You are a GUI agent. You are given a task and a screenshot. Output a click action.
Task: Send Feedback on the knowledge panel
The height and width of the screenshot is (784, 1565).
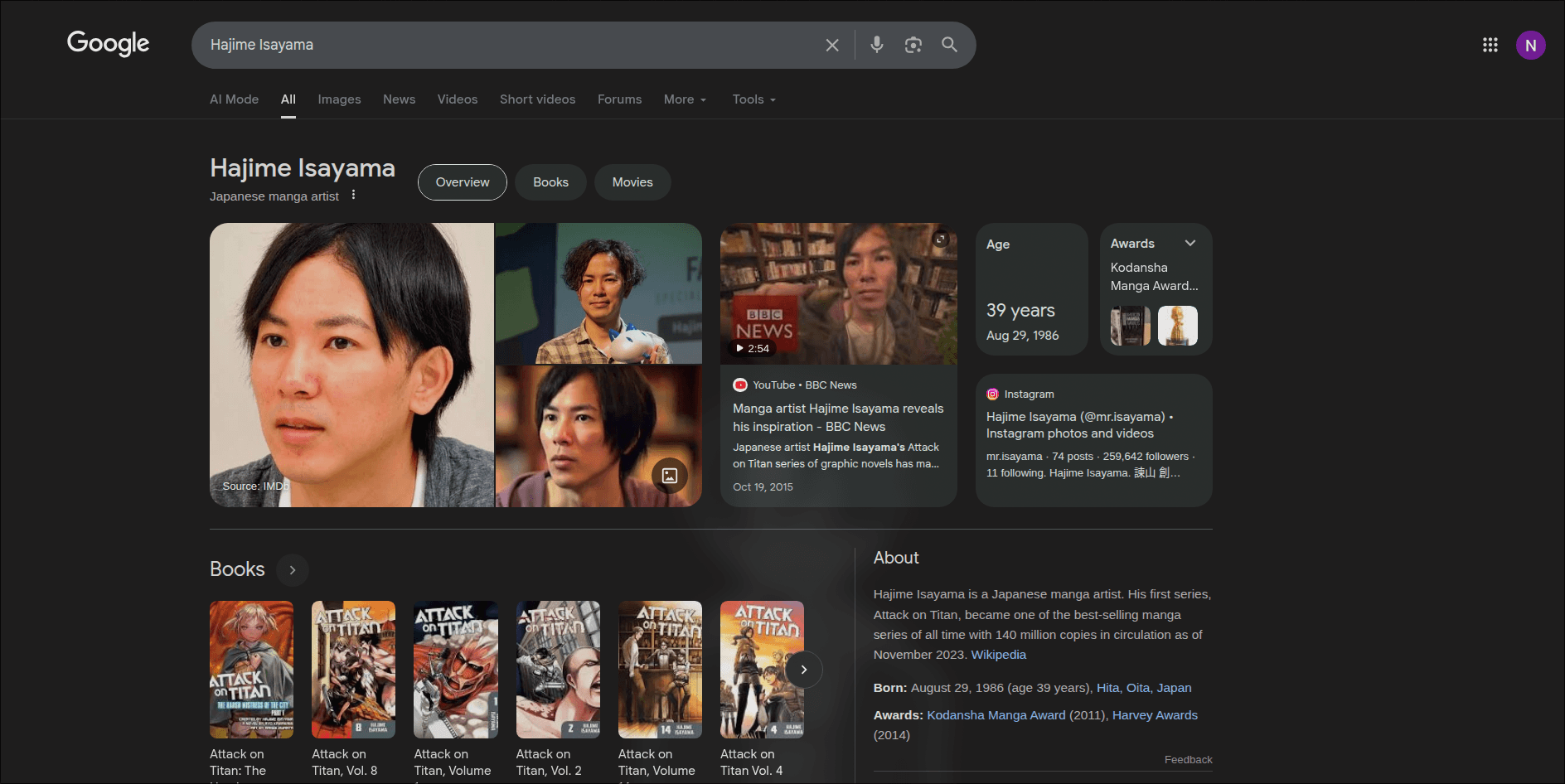(x=1188, y=759)
